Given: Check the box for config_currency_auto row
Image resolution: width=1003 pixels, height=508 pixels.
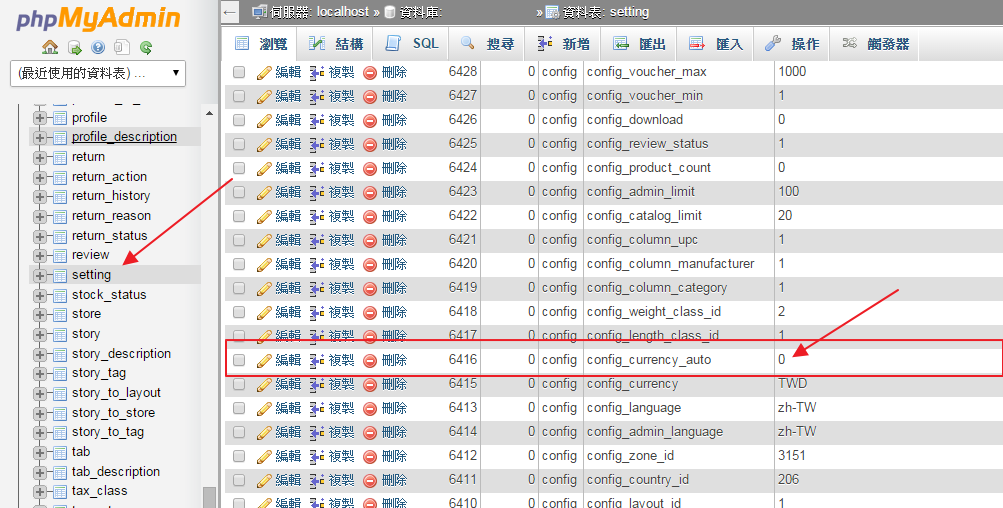Looking at the screenshot, I should coord(239,360).
